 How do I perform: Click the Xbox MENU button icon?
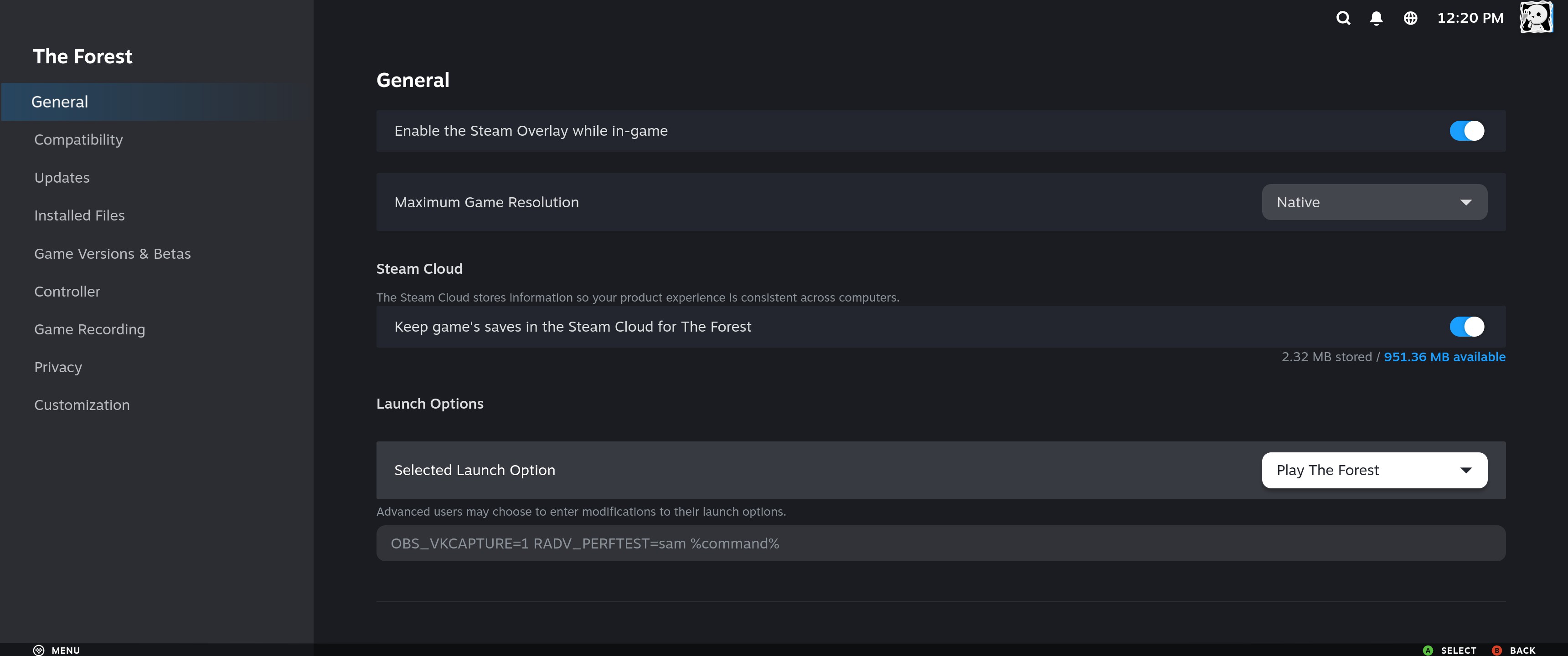(38, 650)
